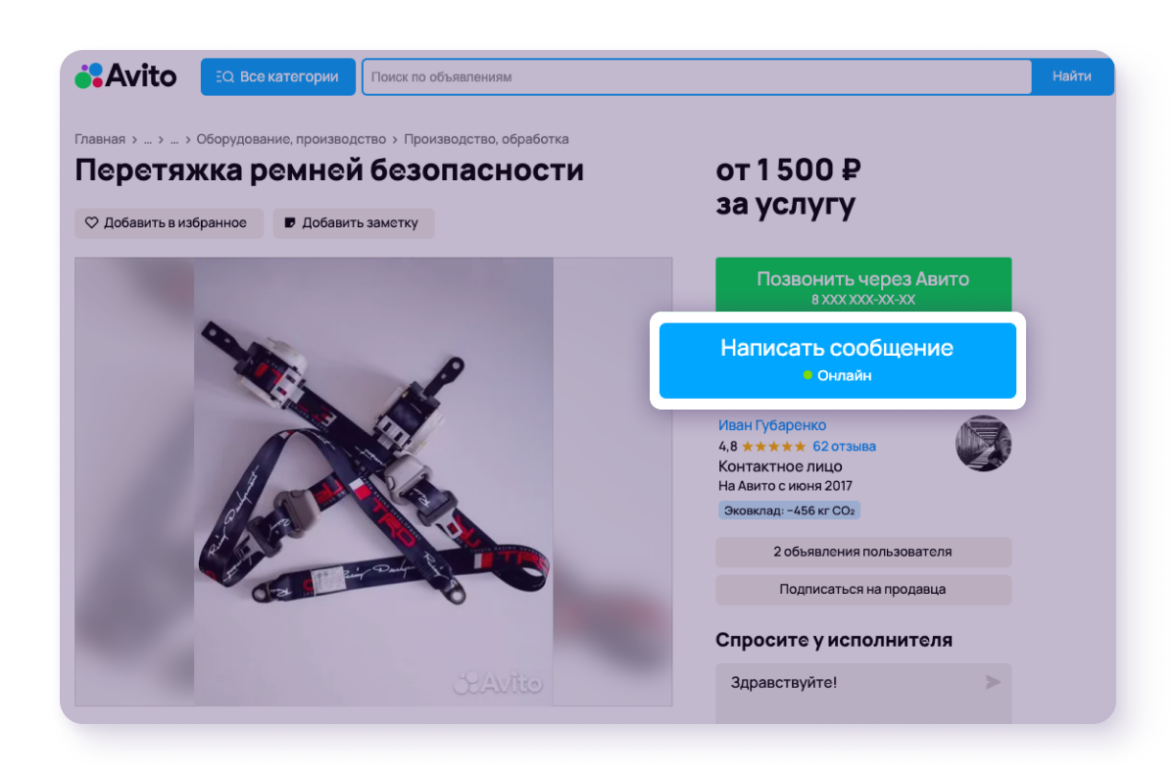The image size is (1176, 774).
Task: Go to Главная breadcrumb
Action: point(100,139)
